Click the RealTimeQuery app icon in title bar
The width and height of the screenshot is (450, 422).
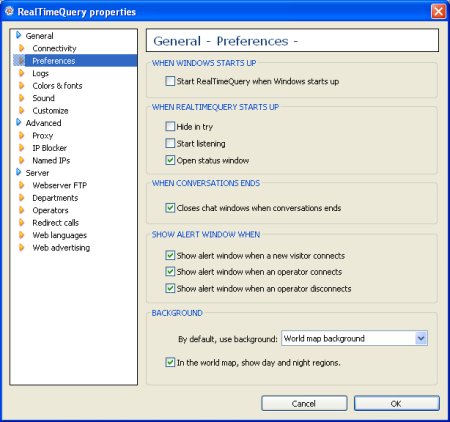pyautogui.click(x=9, y=11)
